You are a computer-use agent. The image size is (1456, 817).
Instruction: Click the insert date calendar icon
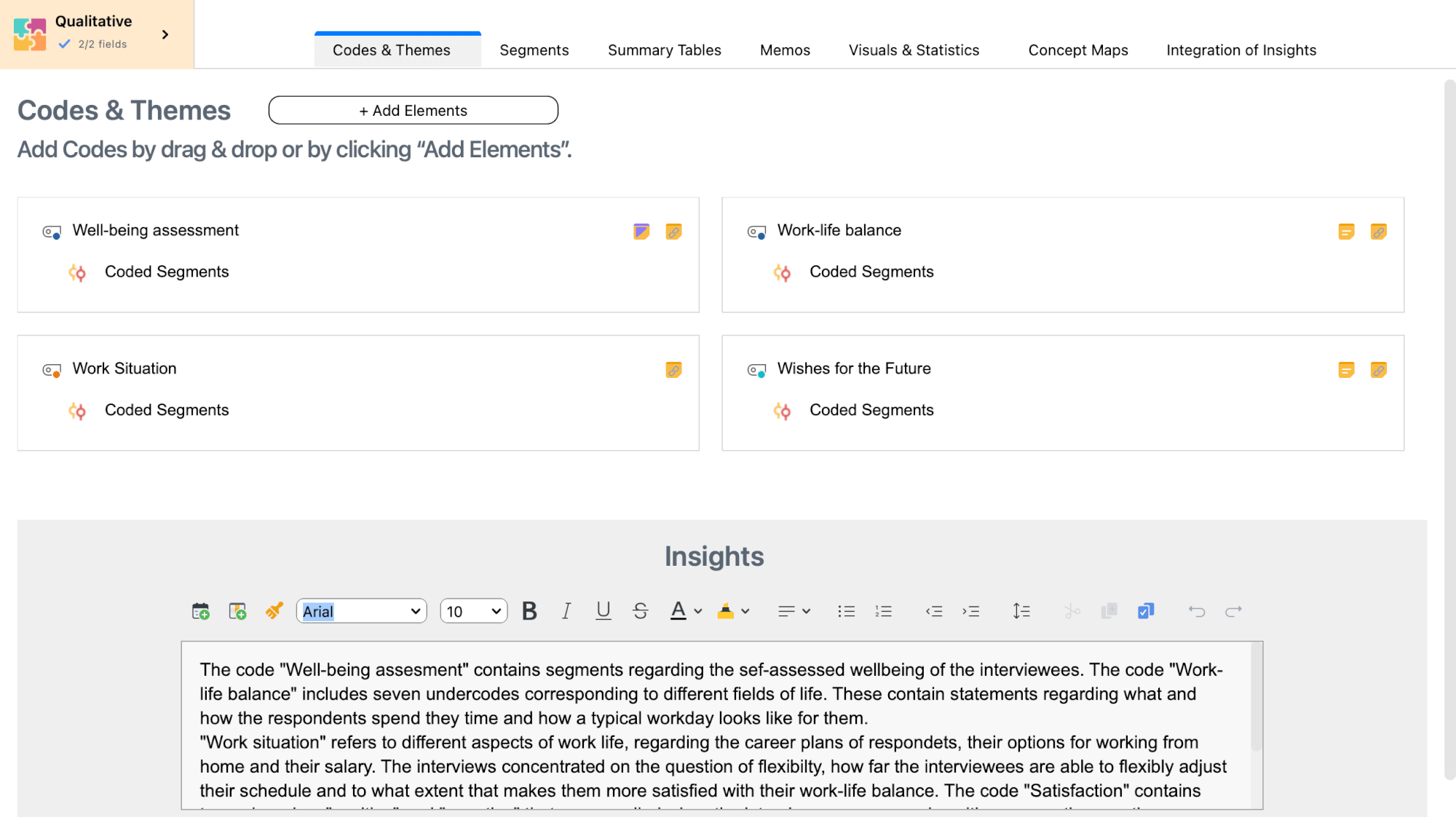200,611
